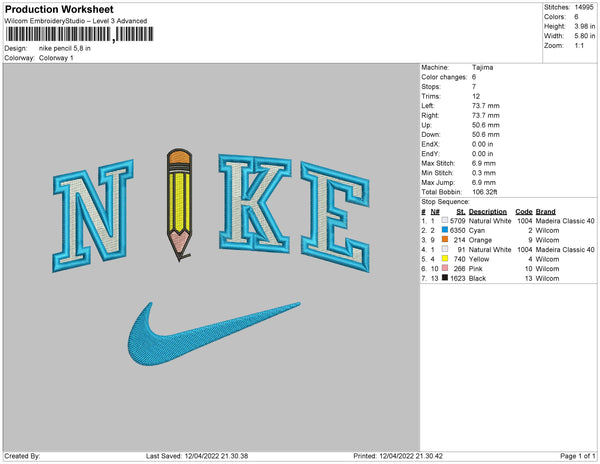Click the embroidered letter E
The width and height of the screenshot is (600, 464).
point(335,217)
